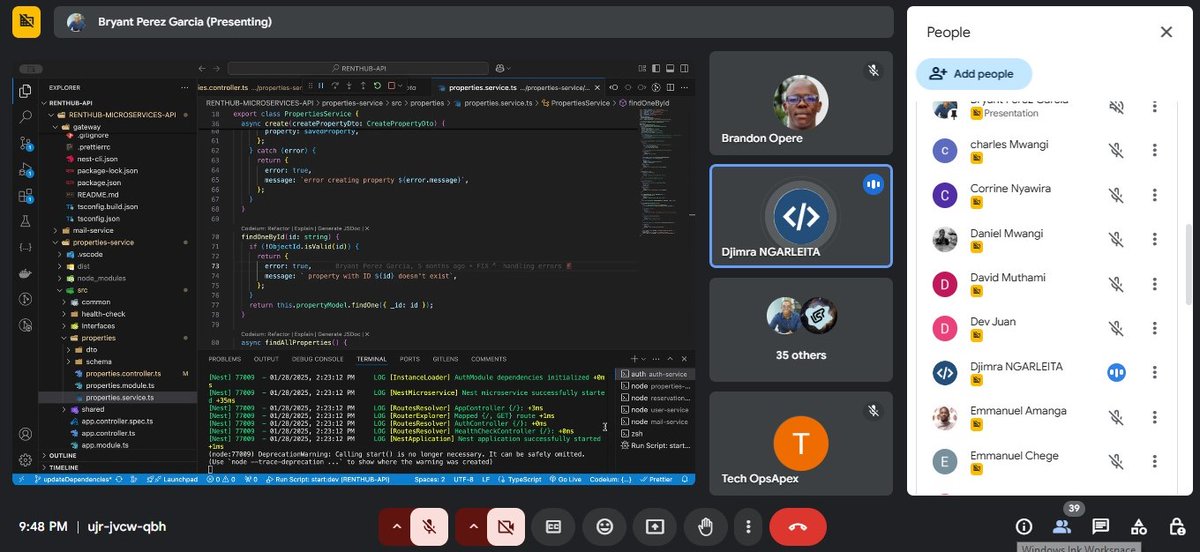Switch to the GITLENS panel tab
The height and width of the screenshot is (552, 1200).
tap(446, 359)
